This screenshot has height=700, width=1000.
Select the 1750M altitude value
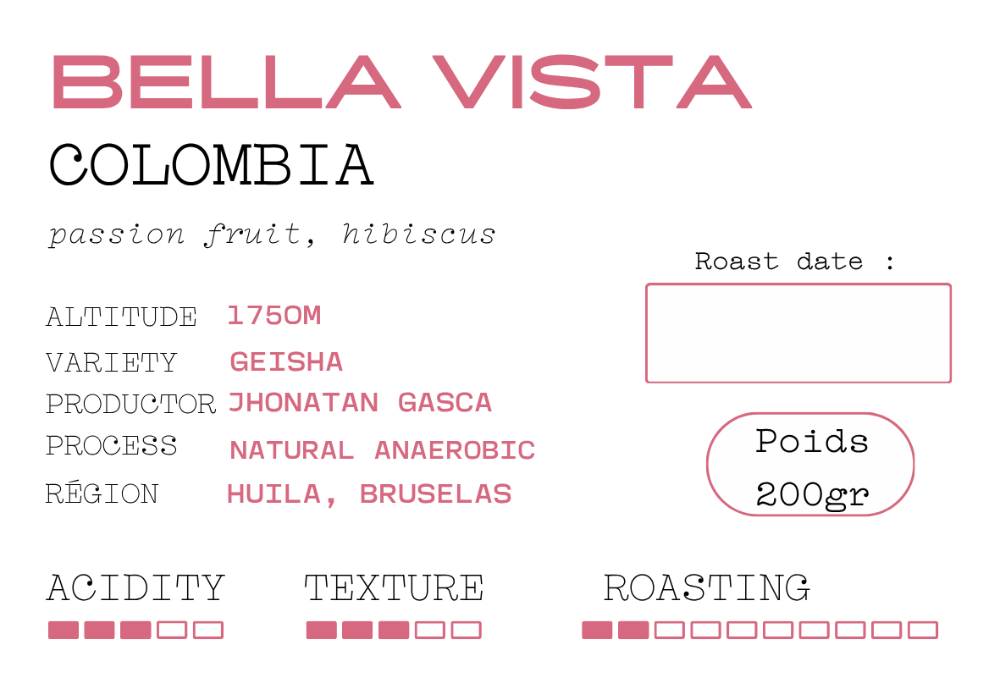(x=274, y=316)
